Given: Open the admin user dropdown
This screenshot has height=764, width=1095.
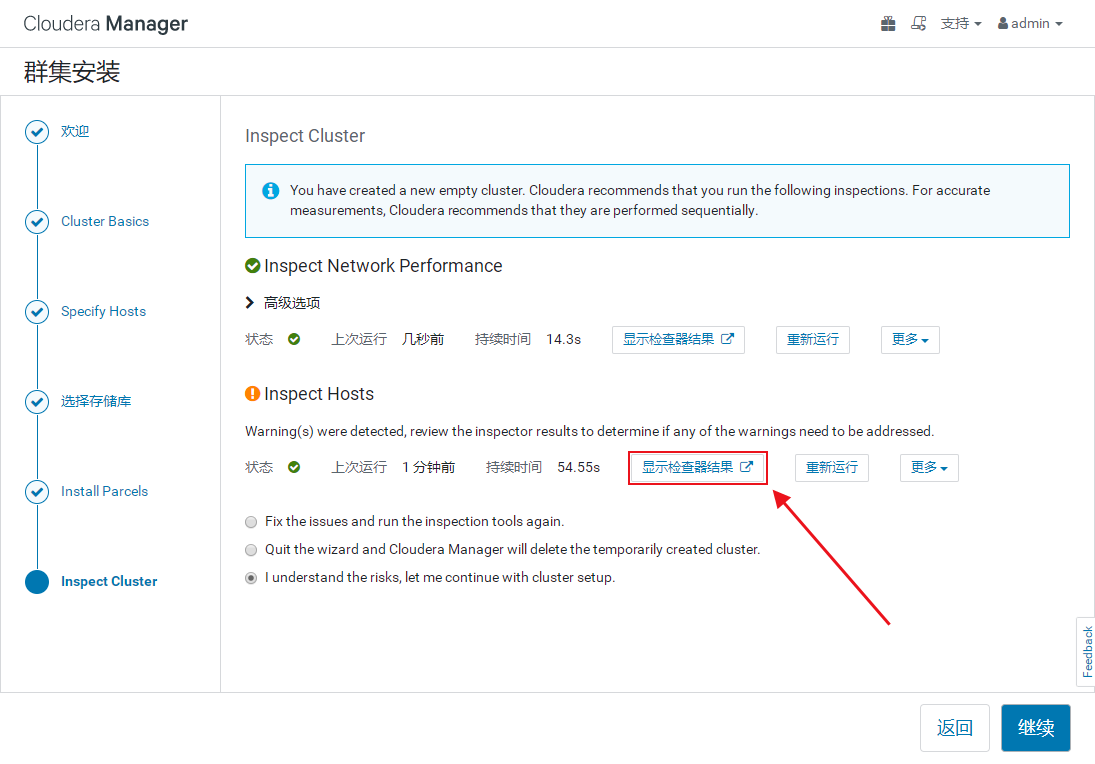Looking at the screenshot, I should click(x=1030, y=24).
